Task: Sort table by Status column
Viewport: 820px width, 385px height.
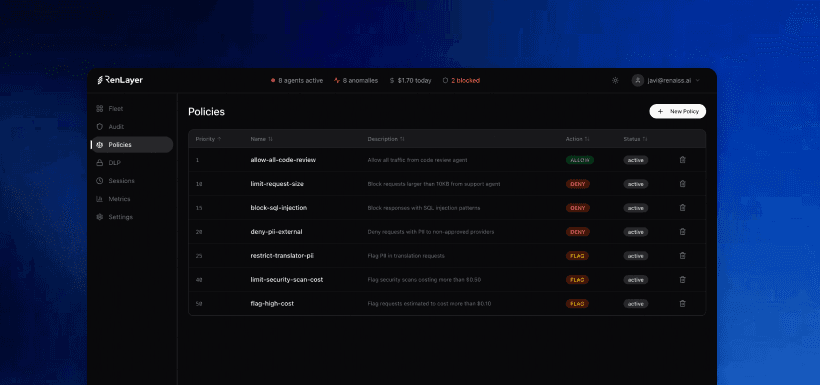Action: [x=635, y=139]
